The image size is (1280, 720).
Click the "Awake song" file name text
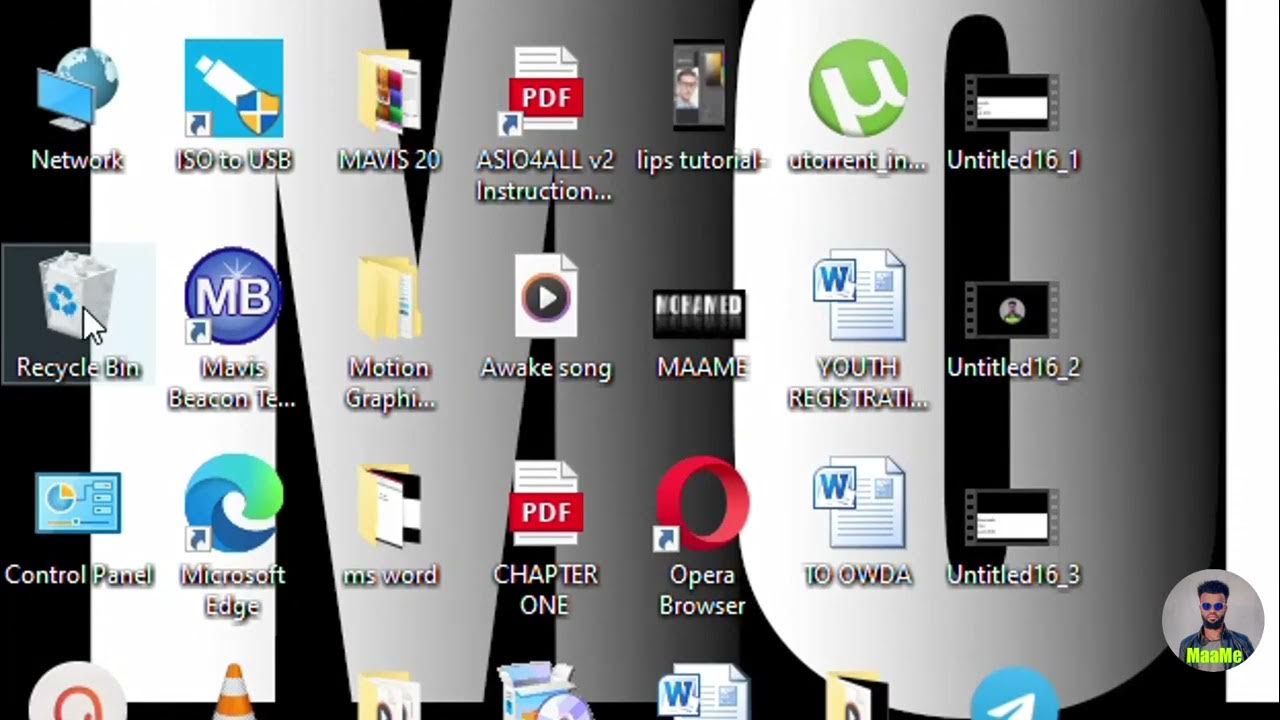545,368
